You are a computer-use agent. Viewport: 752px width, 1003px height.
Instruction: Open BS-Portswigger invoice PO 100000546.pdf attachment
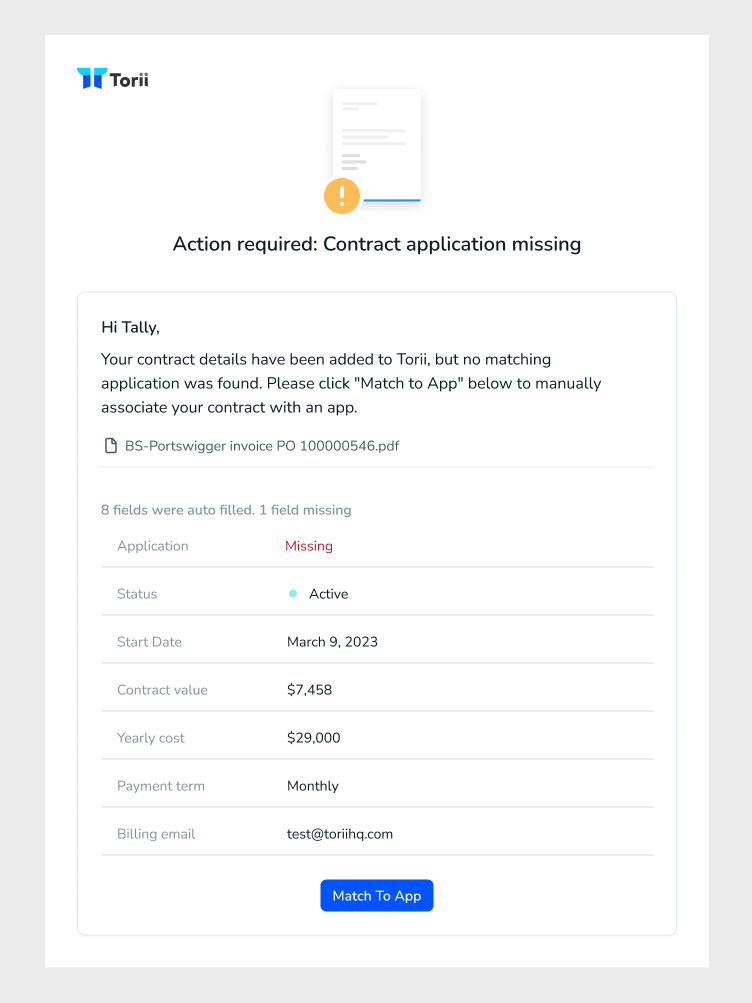pos(262,446)
